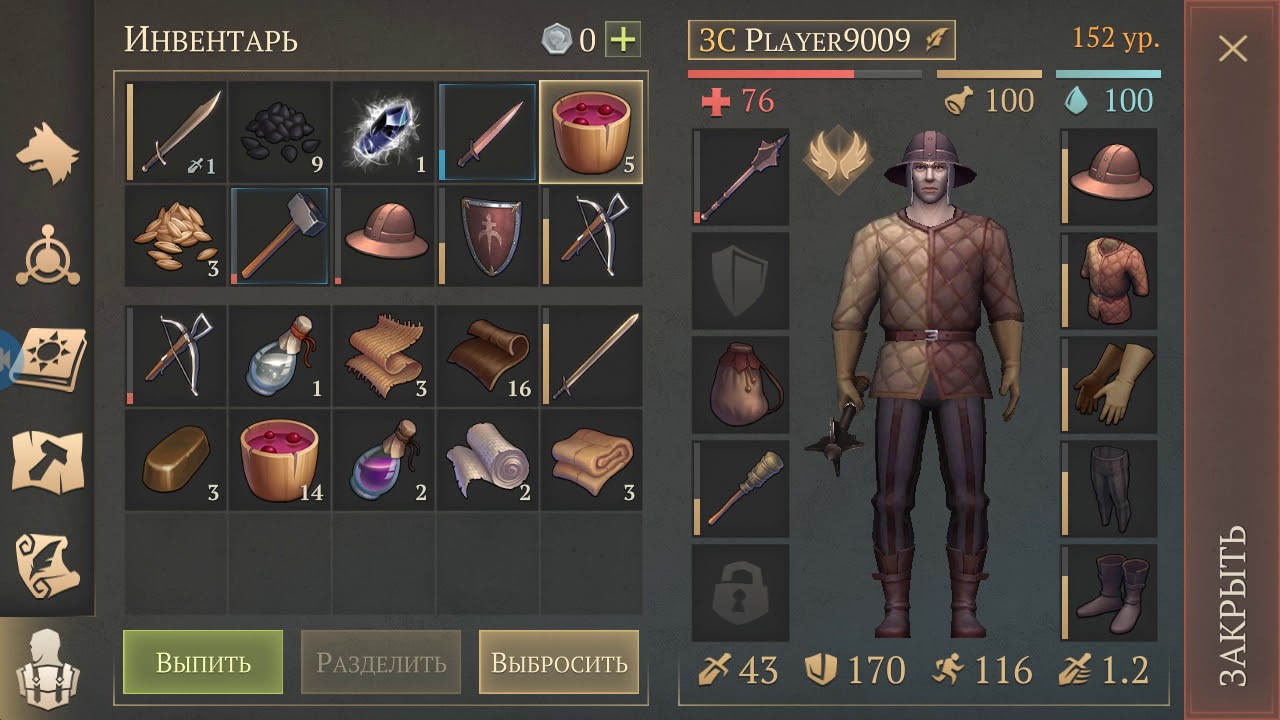Open the equipped backpack pouch slot

click(740, 385)
